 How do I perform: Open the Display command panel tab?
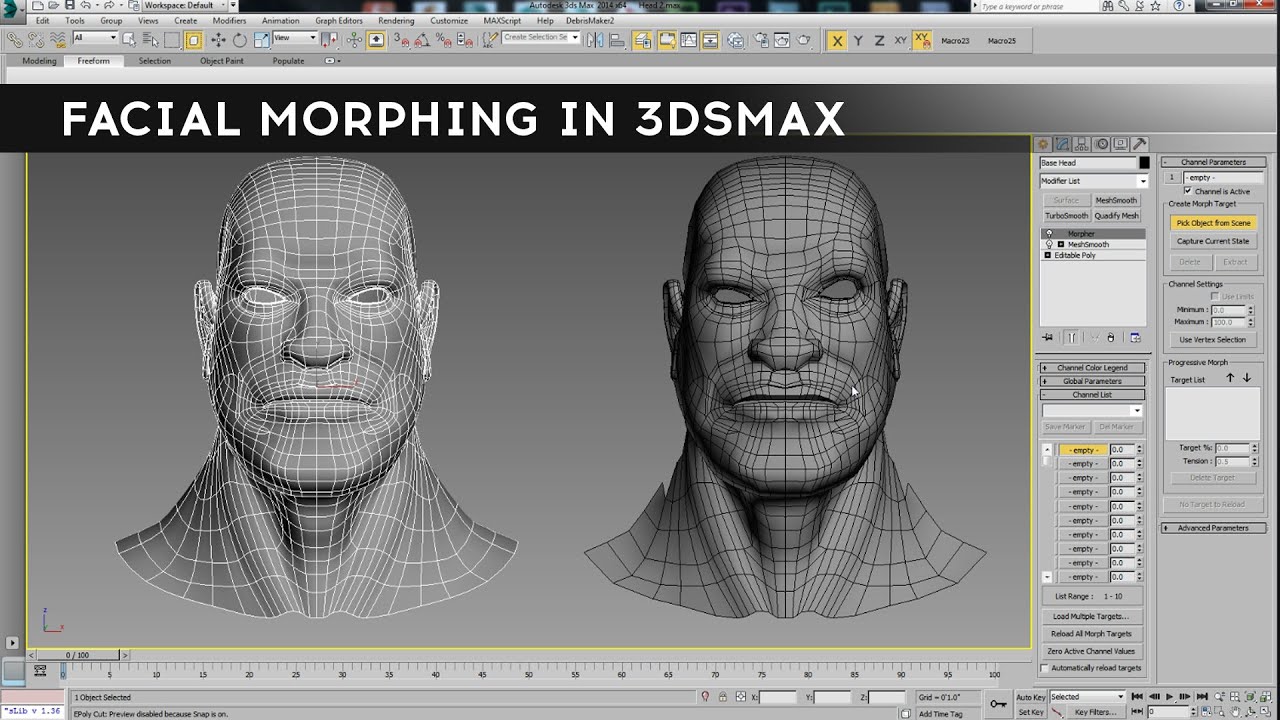pyautogui.click(x=1121, y=144)
